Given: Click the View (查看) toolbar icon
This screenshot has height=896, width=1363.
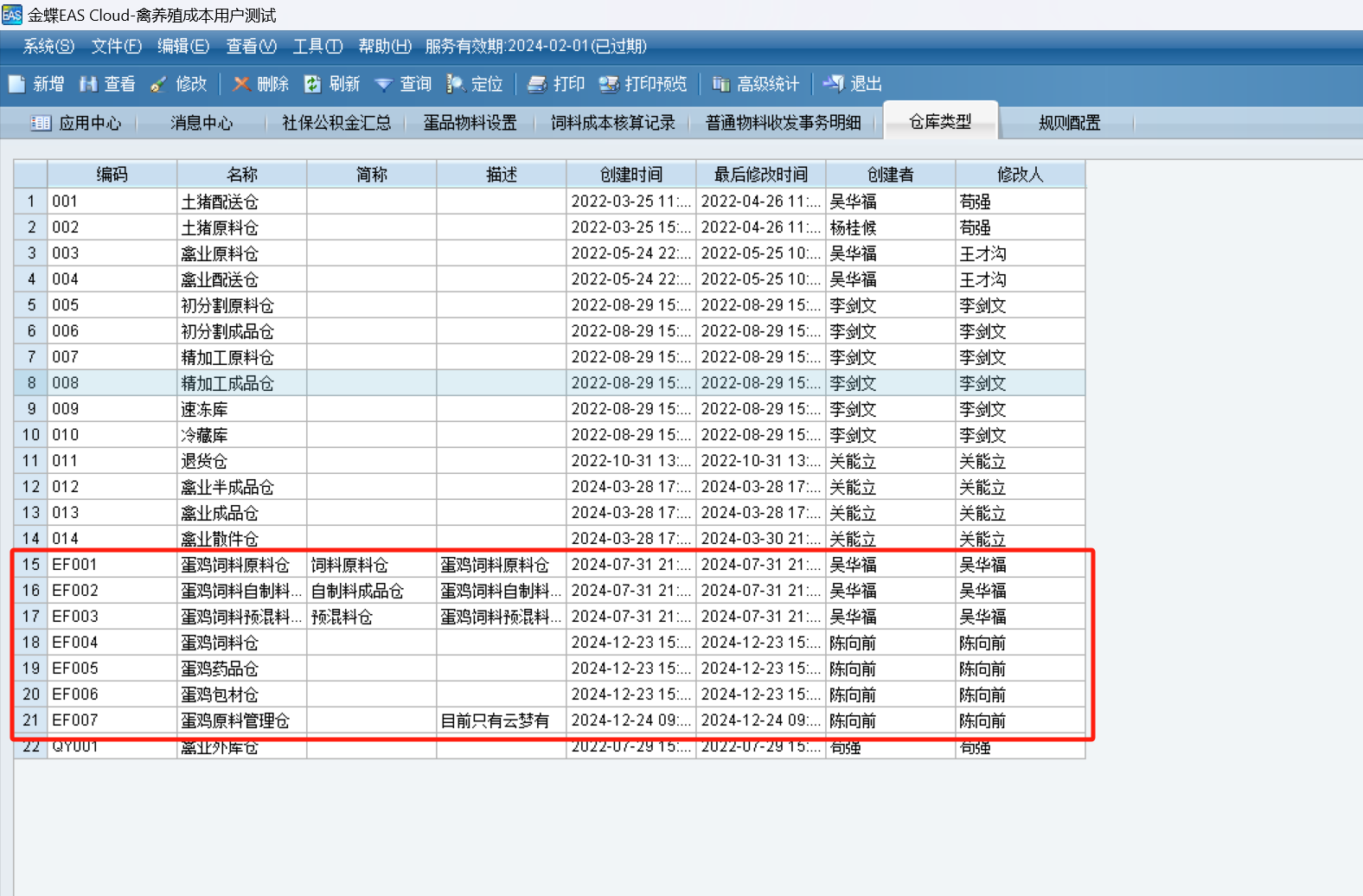Looking at the screenshot, I should coord(88,84).
